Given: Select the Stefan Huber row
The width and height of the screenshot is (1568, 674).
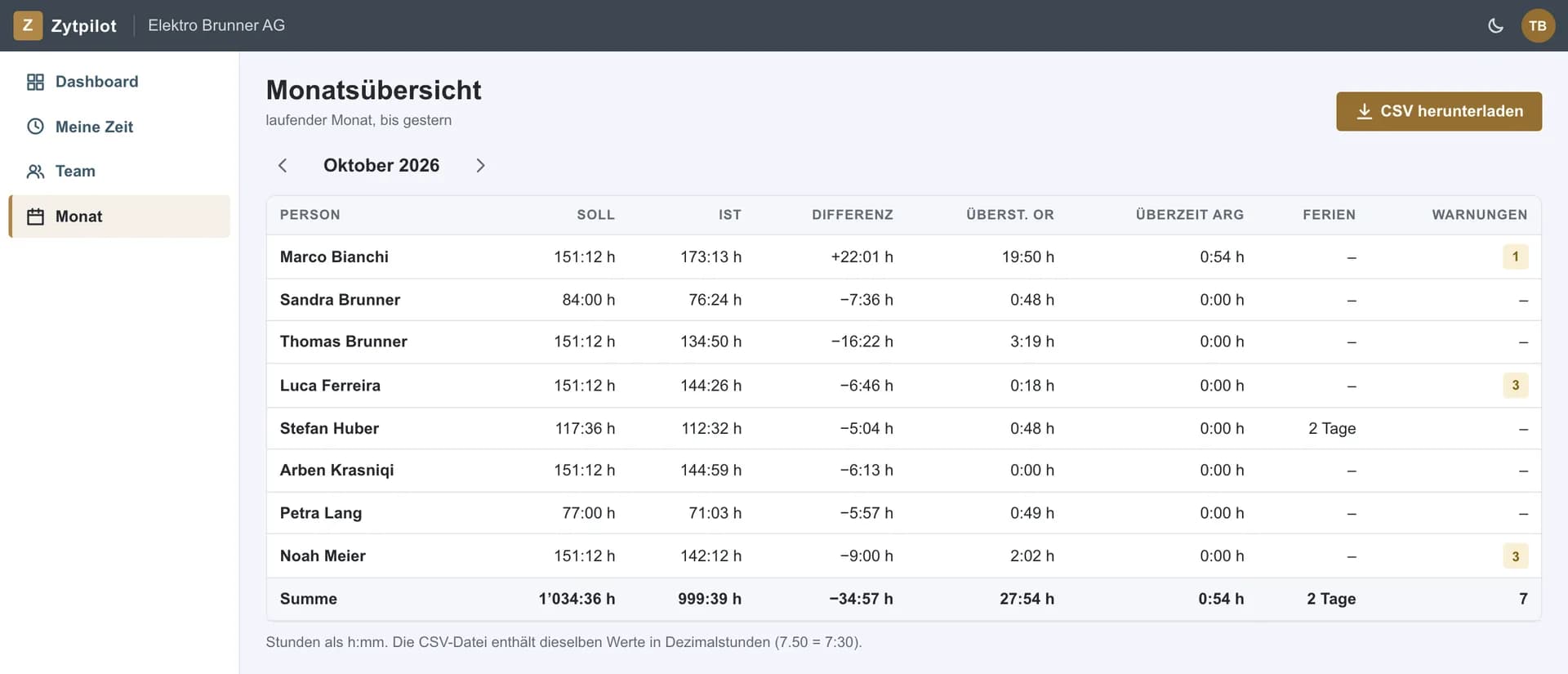Looking at the screenshot, I should coord(903,428).
